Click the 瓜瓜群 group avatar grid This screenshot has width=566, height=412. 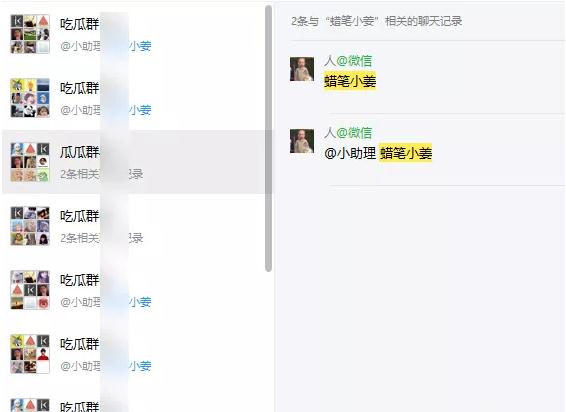pos(30,162)
